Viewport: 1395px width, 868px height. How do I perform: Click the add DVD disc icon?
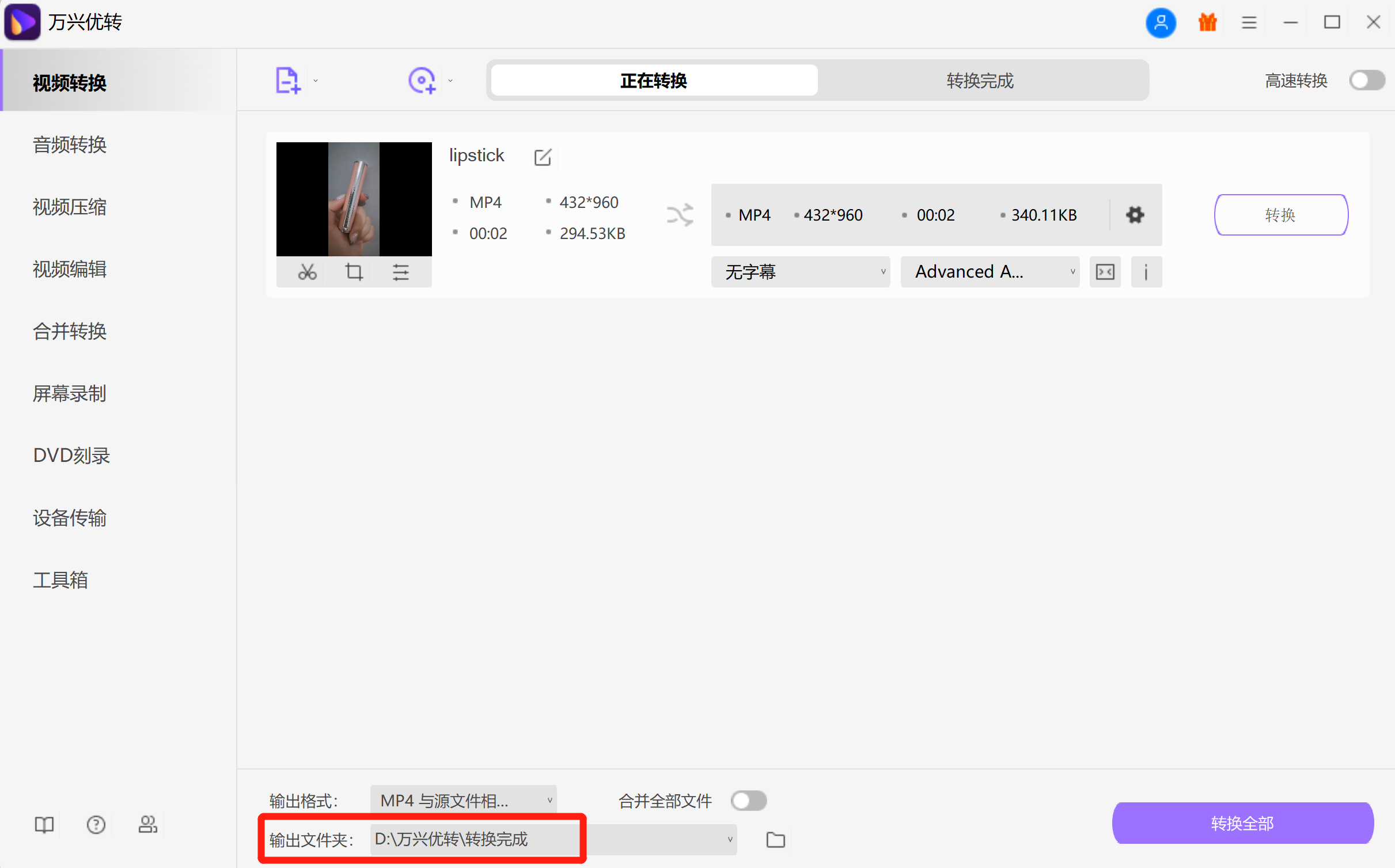422,81
